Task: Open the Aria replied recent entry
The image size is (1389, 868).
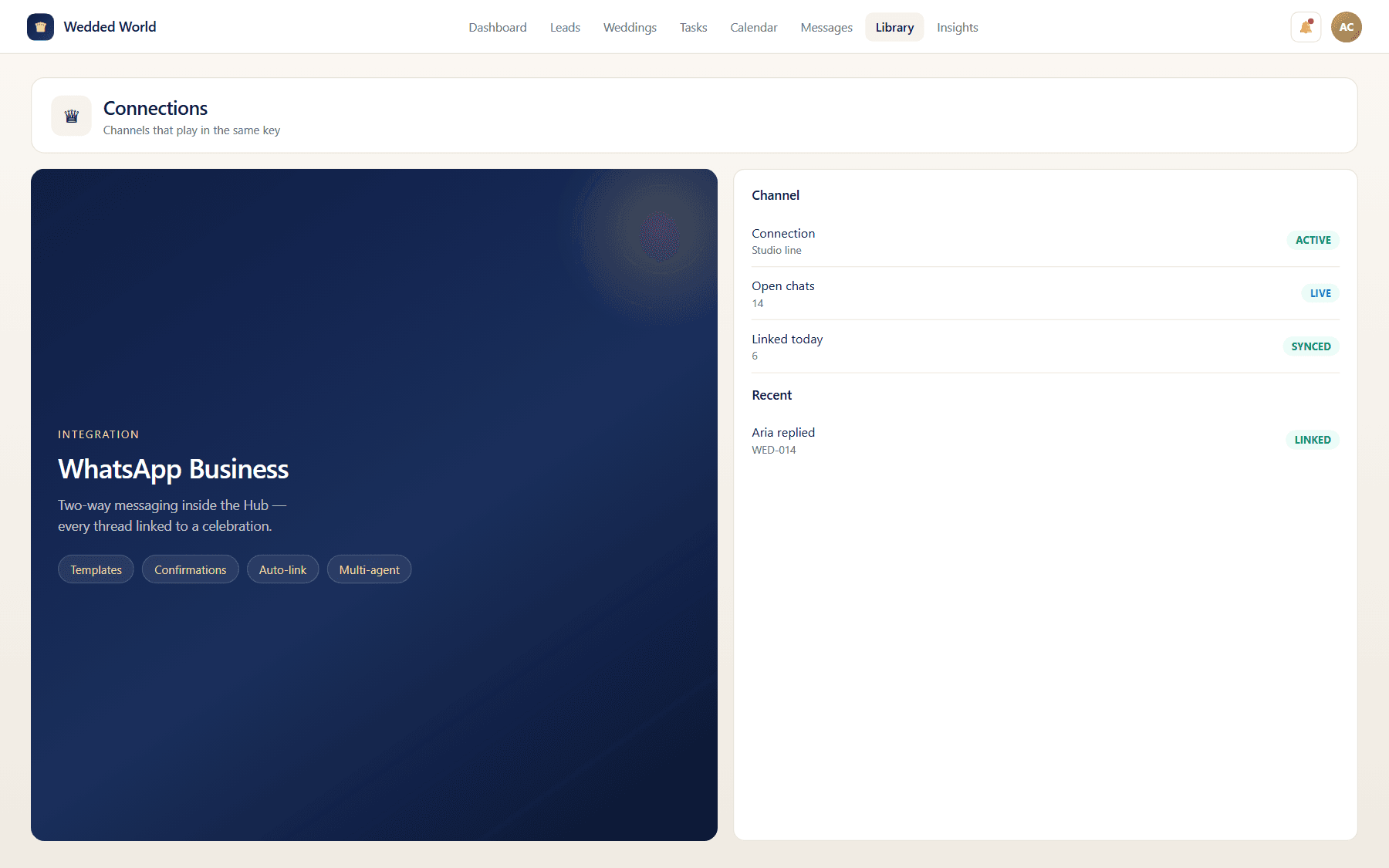Action: pos(1046,441)
